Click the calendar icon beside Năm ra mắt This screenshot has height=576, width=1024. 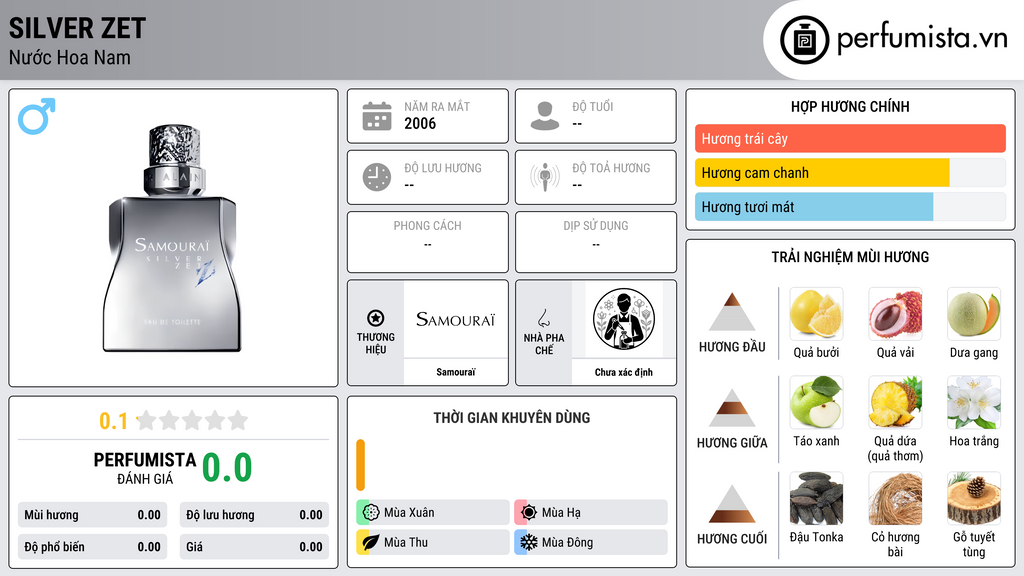click(x=377, y=116)
